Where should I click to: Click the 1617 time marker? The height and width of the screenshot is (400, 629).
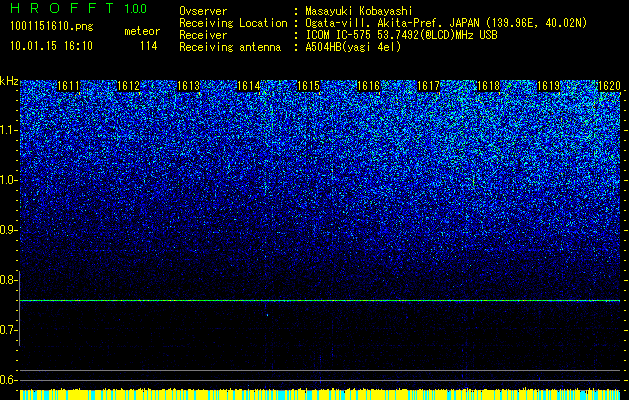pos(428,86)
